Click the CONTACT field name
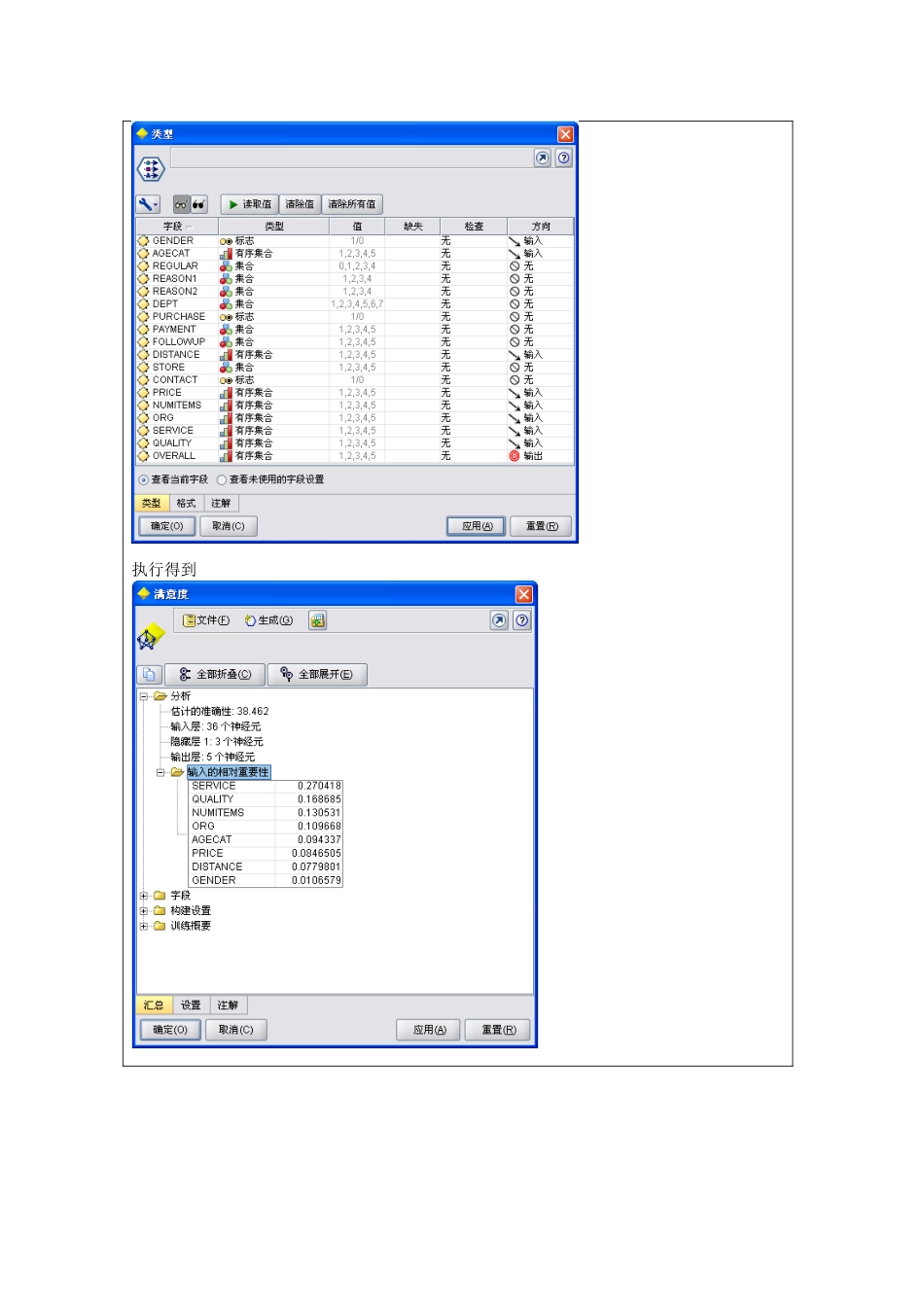 click(x=175, y=379)
